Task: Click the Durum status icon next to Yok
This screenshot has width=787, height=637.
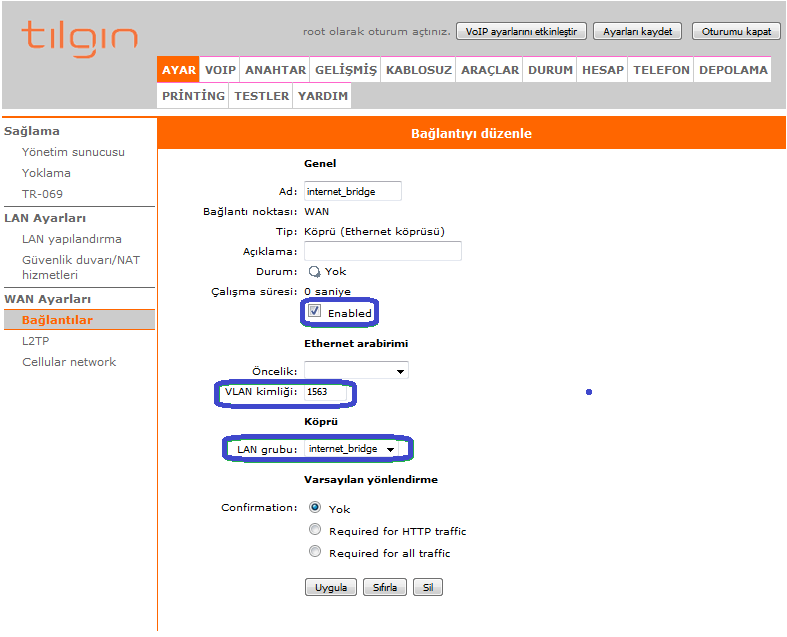Action: [x=315, y=272]
